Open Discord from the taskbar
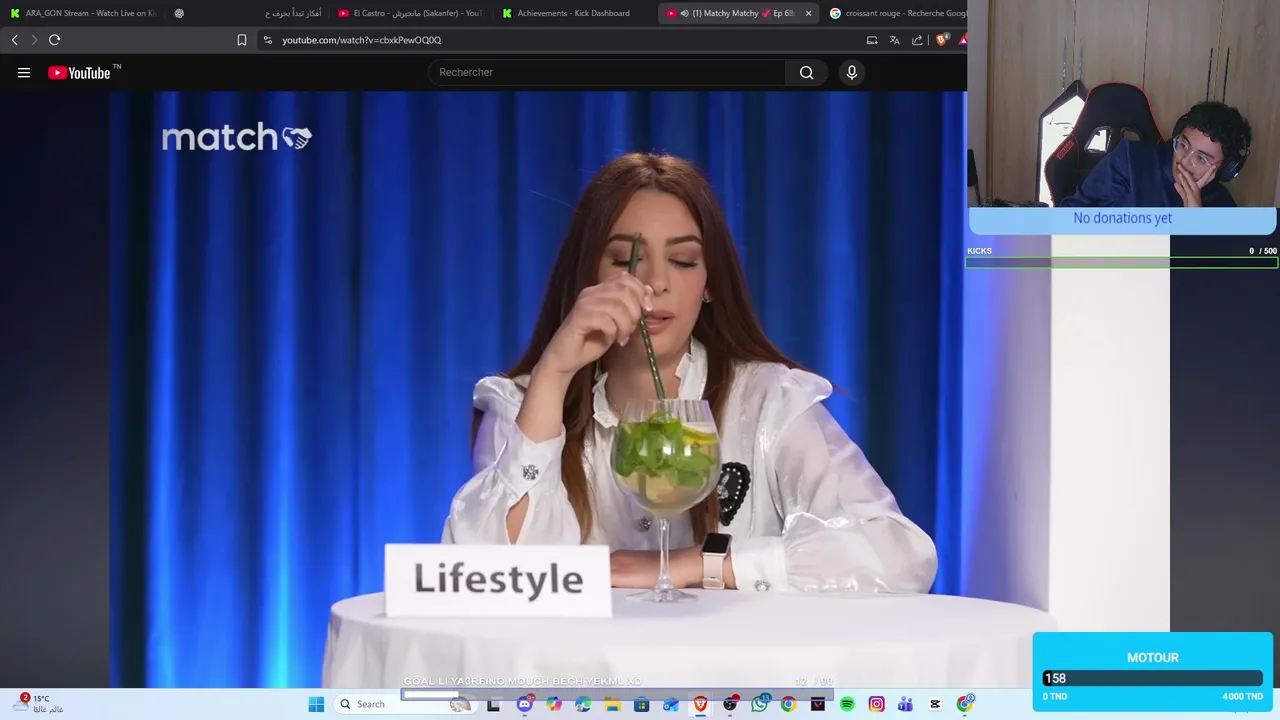This screenshot has width=1280, height=720. 524,704
